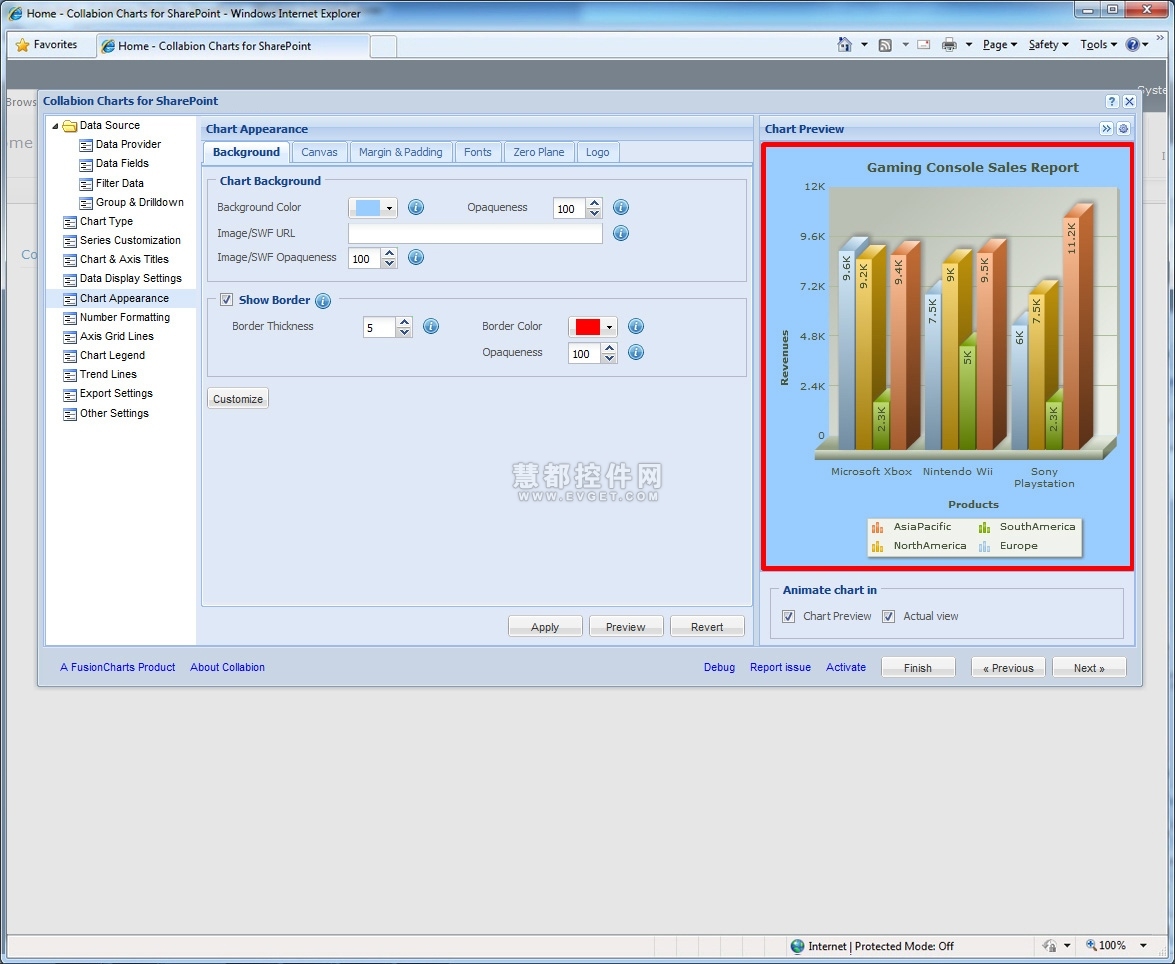Select Series Customization in tree
This screenshot has width=1175, height=964.
(130, 241)
